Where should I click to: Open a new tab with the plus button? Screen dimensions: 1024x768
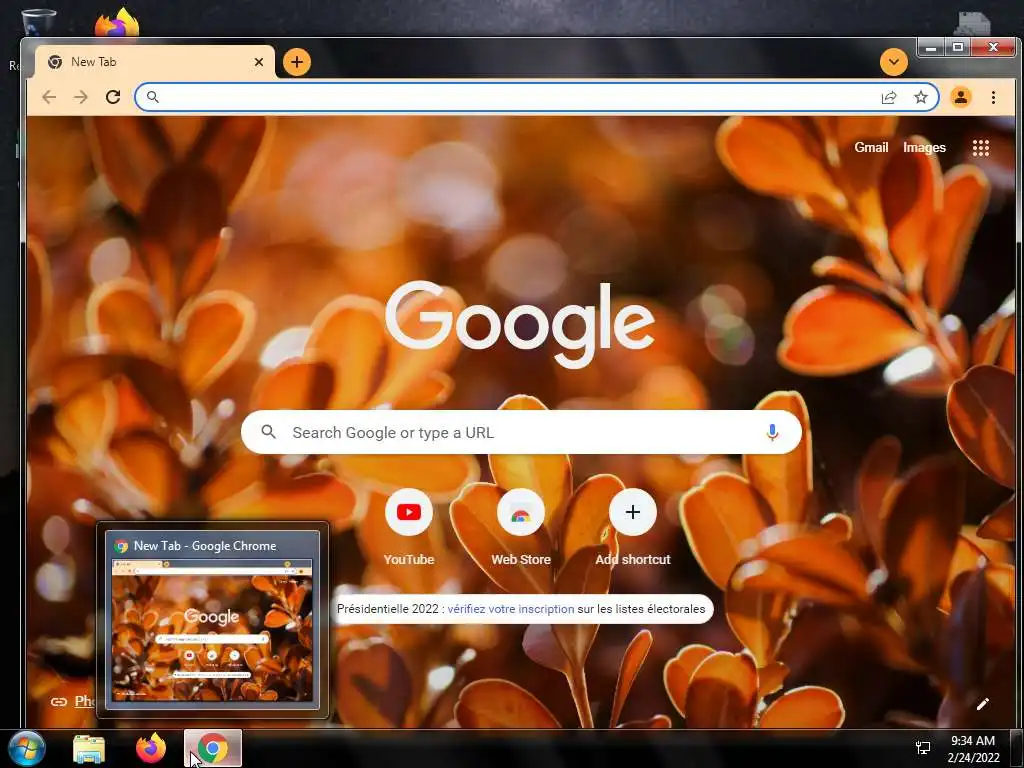click(x=297, y=62)
